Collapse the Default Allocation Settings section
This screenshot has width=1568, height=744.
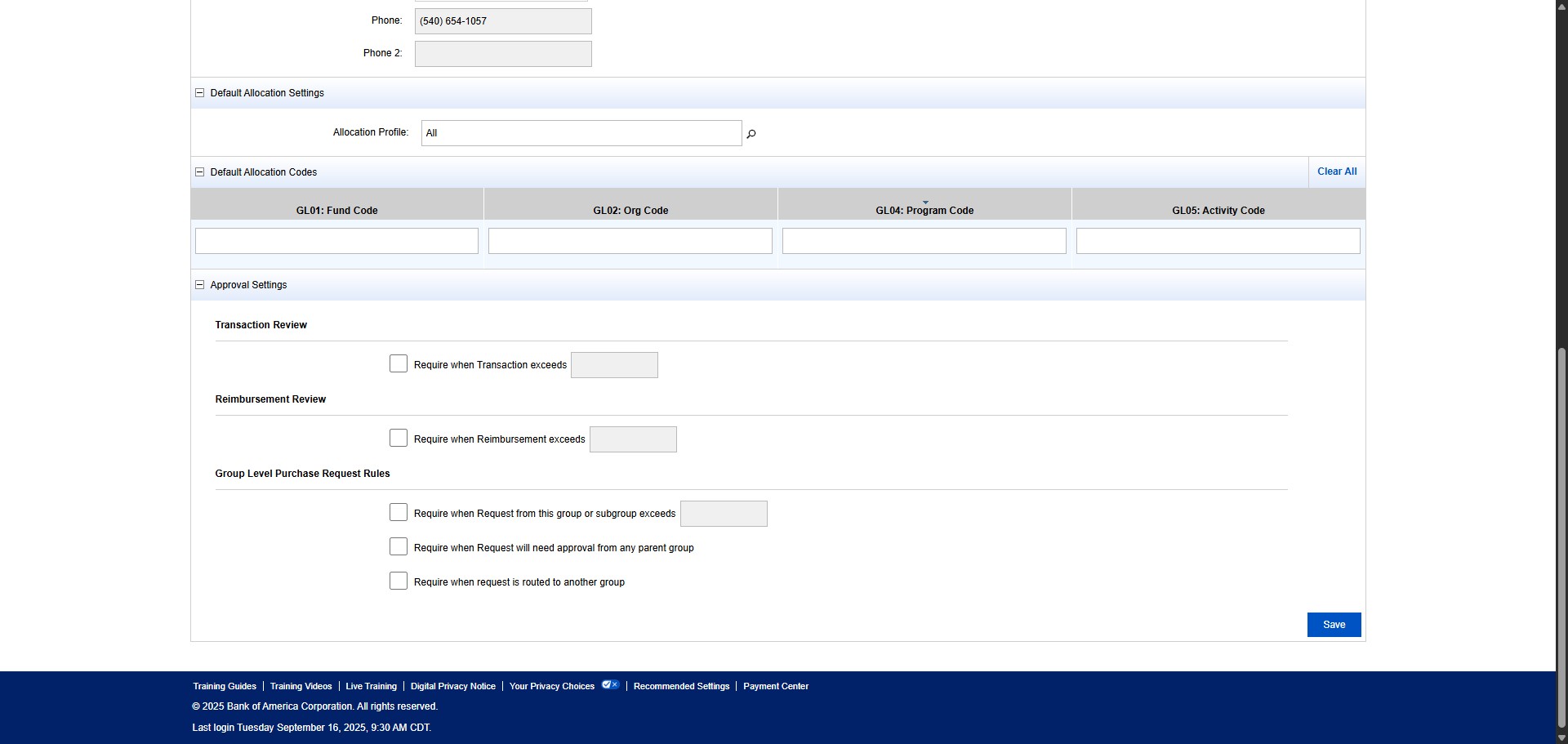199,92
